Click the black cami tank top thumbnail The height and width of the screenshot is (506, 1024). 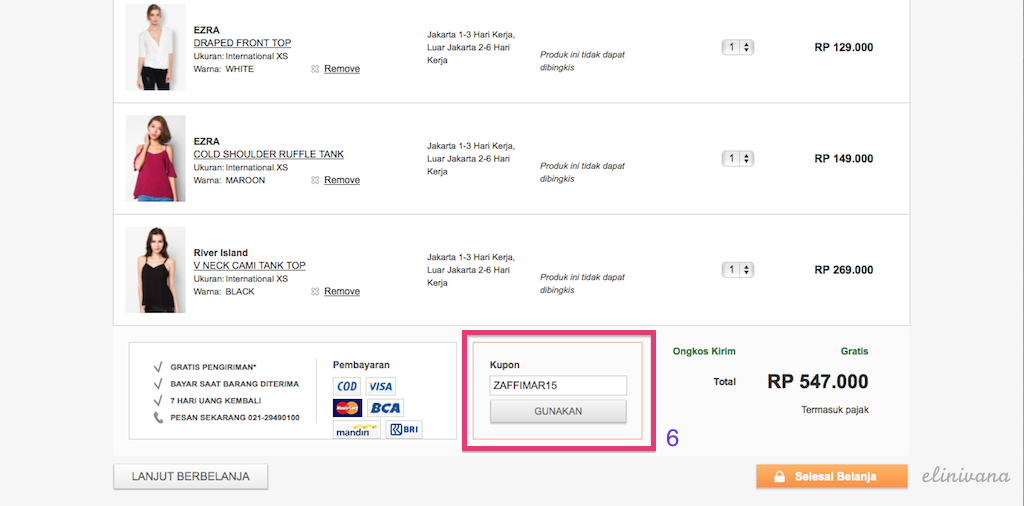pos(155,270)
